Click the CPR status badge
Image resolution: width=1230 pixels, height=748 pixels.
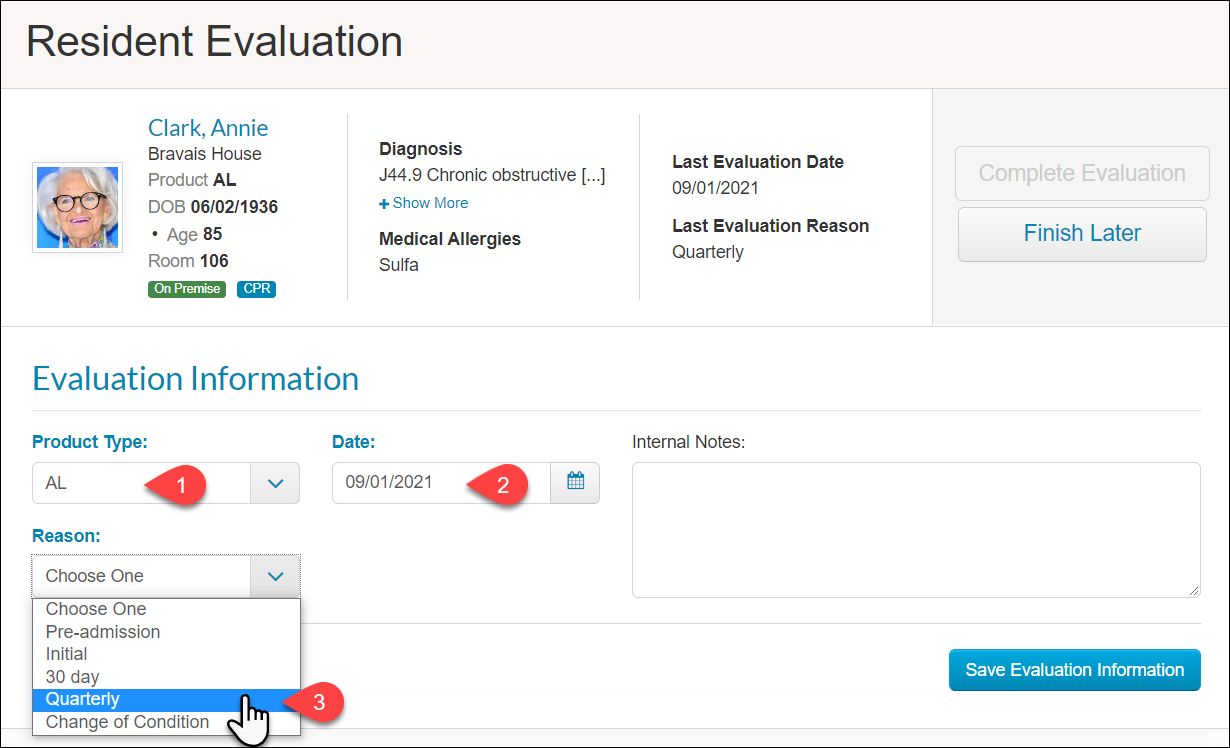256,289
